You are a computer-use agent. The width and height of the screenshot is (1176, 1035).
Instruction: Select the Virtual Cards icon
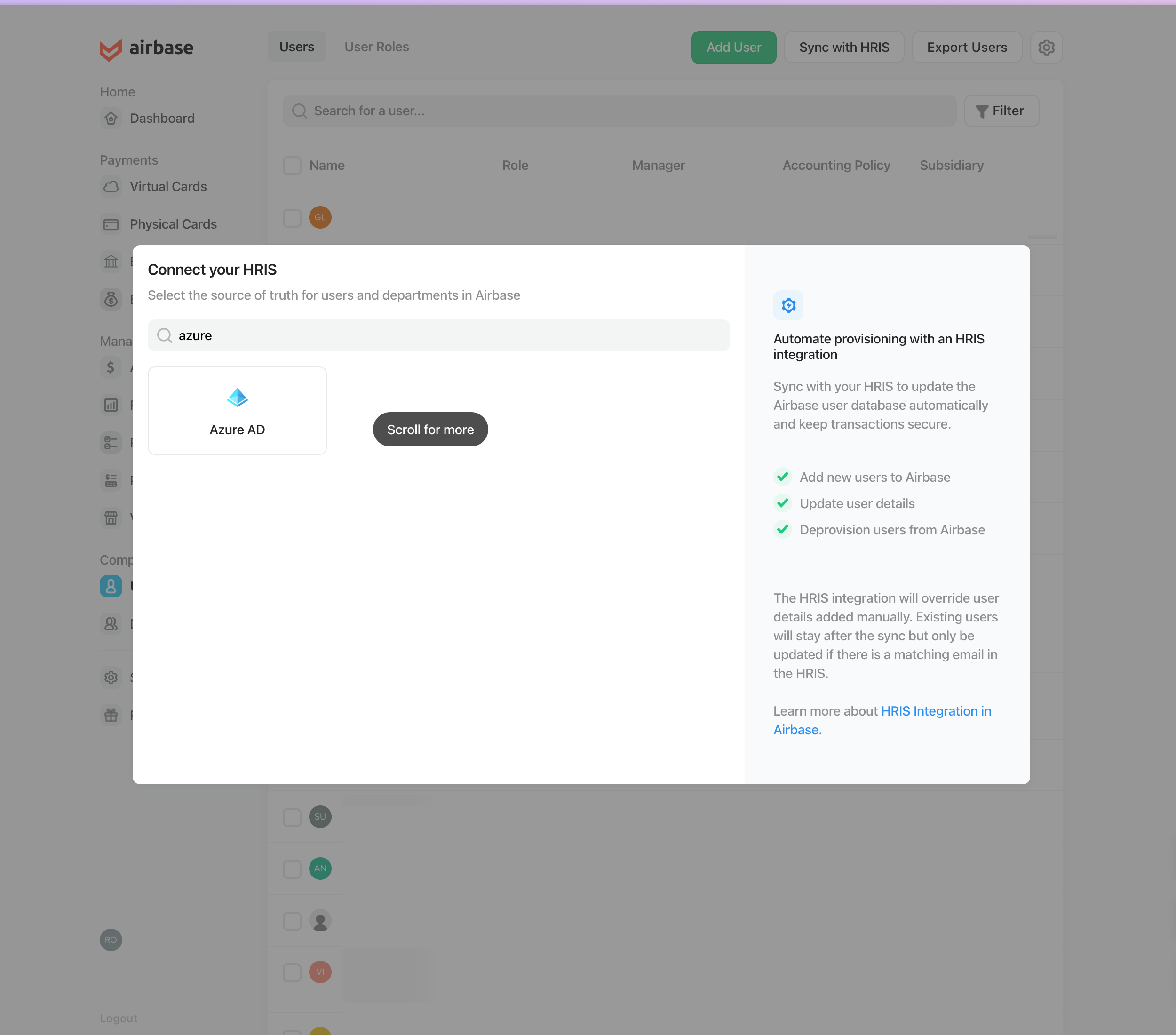point(111,186)
